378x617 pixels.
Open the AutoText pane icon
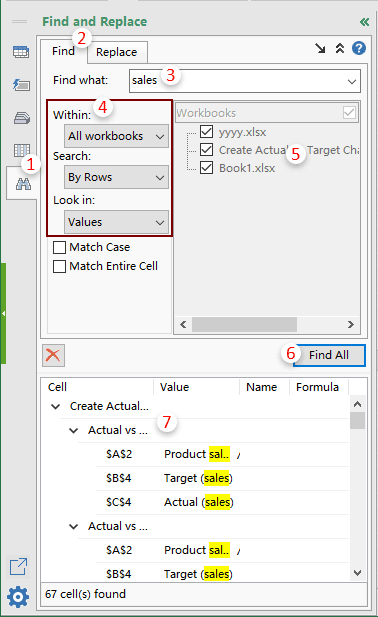(21, 85)
